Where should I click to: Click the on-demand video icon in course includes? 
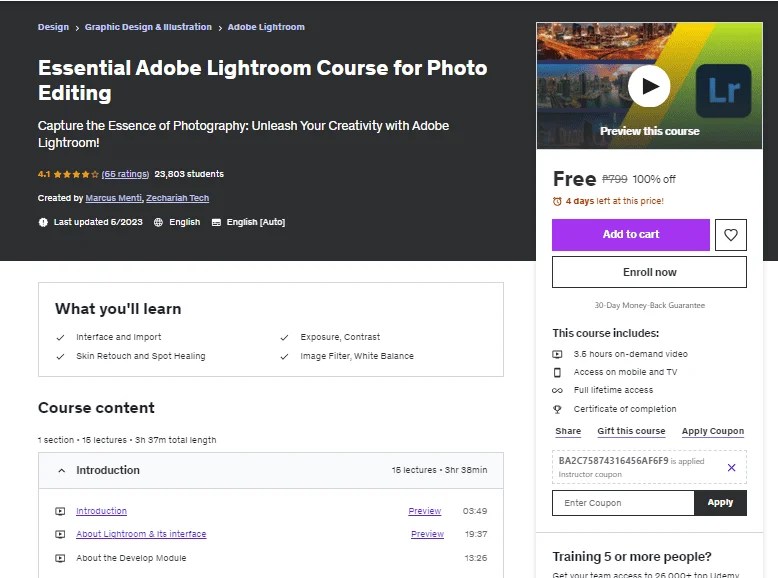pos(557,354)
